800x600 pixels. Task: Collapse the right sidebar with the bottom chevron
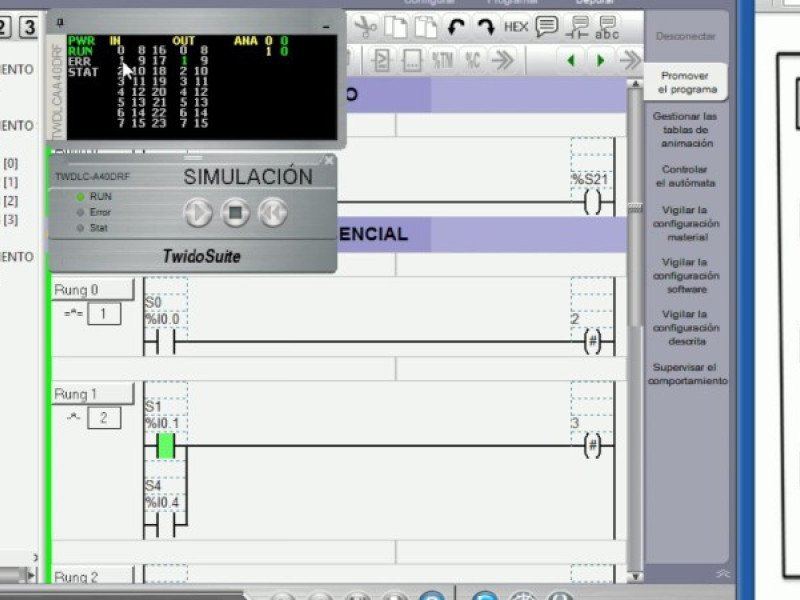(x=722, y=573)
